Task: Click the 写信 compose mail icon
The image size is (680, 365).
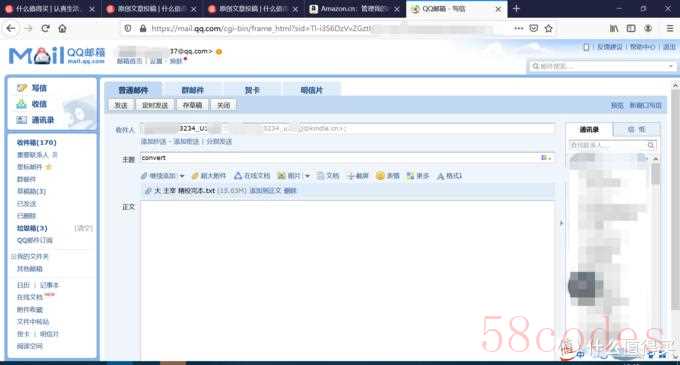Action: [22, 88]
